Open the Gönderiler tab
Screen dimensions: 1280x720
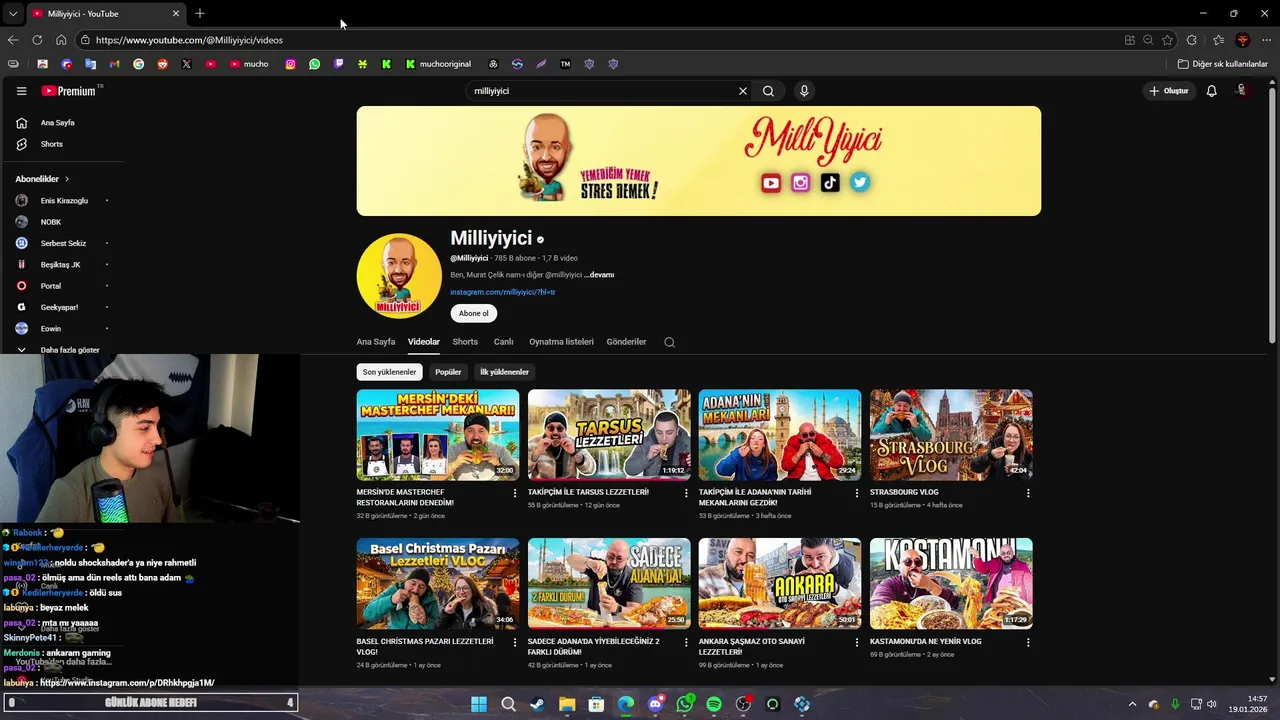pyautogui.click(x=626, y=342)
